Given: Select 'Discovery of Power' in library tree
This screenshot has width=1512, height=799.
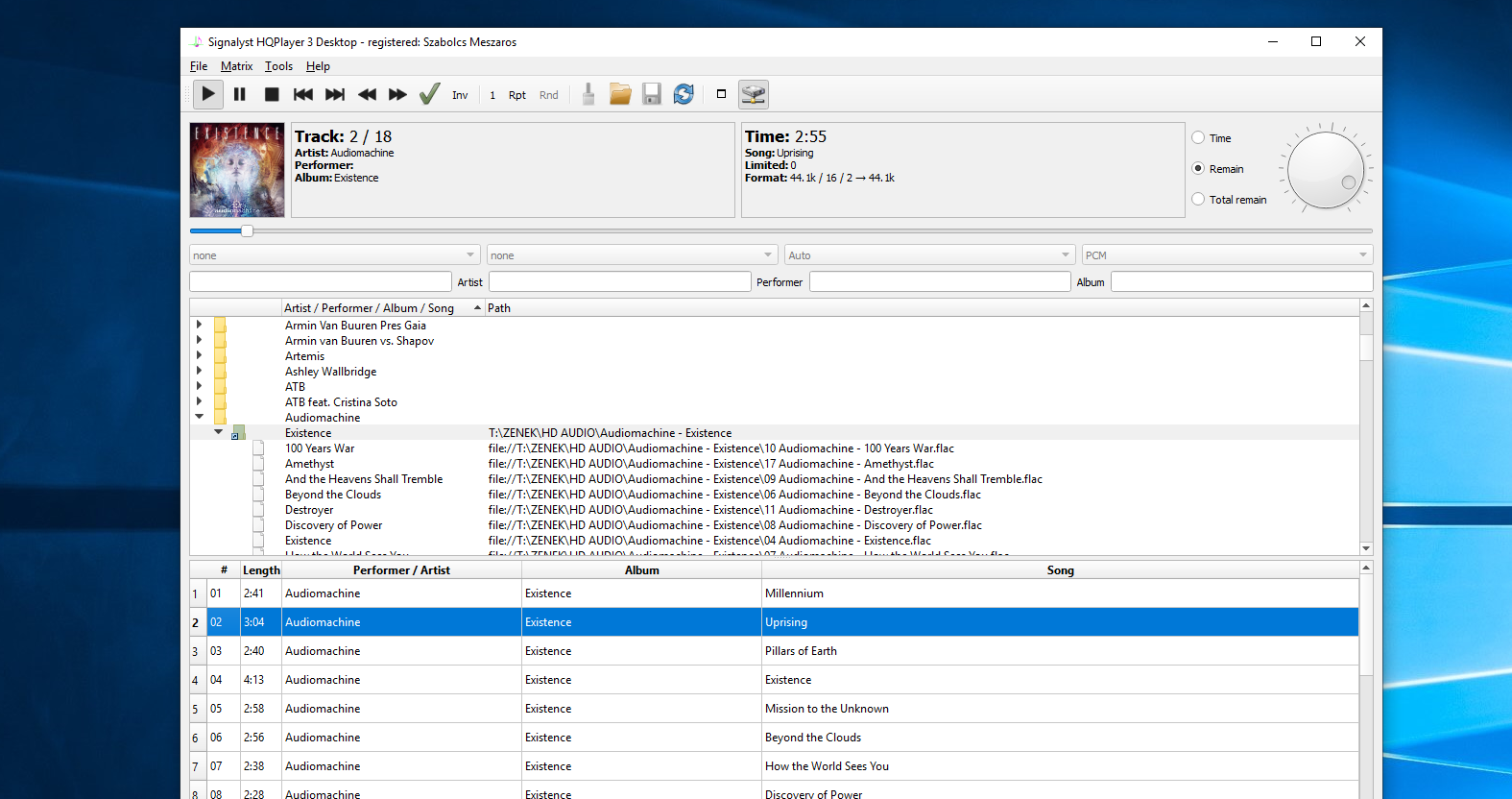Looking at the screenshot, I should point(334,525).
